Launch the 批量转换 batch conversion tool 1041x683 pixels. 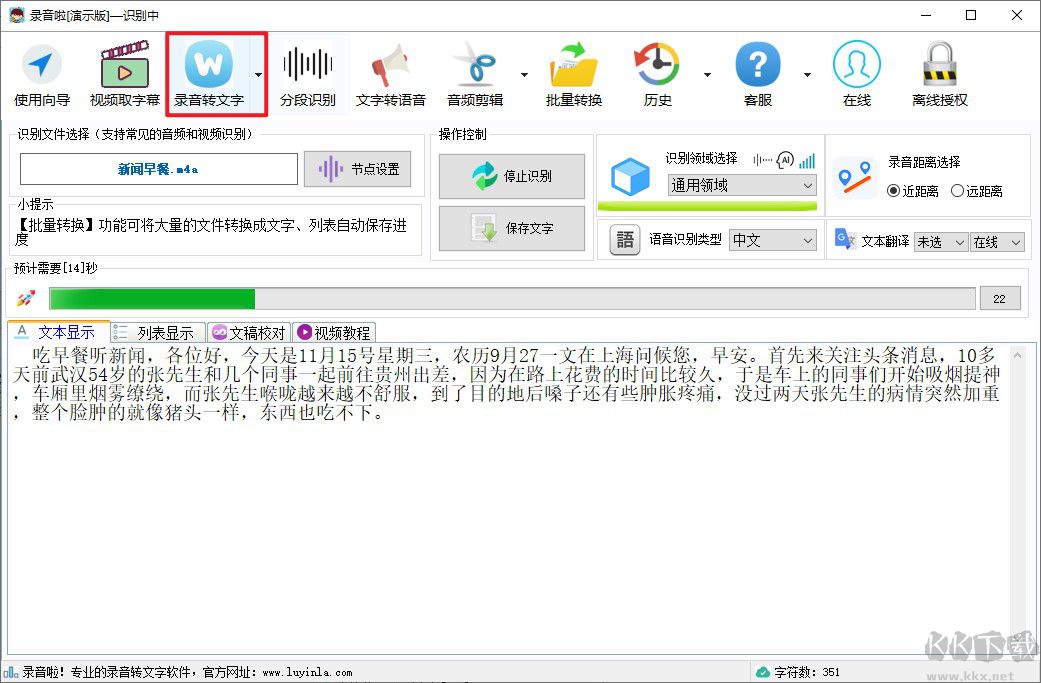(573, 73)
